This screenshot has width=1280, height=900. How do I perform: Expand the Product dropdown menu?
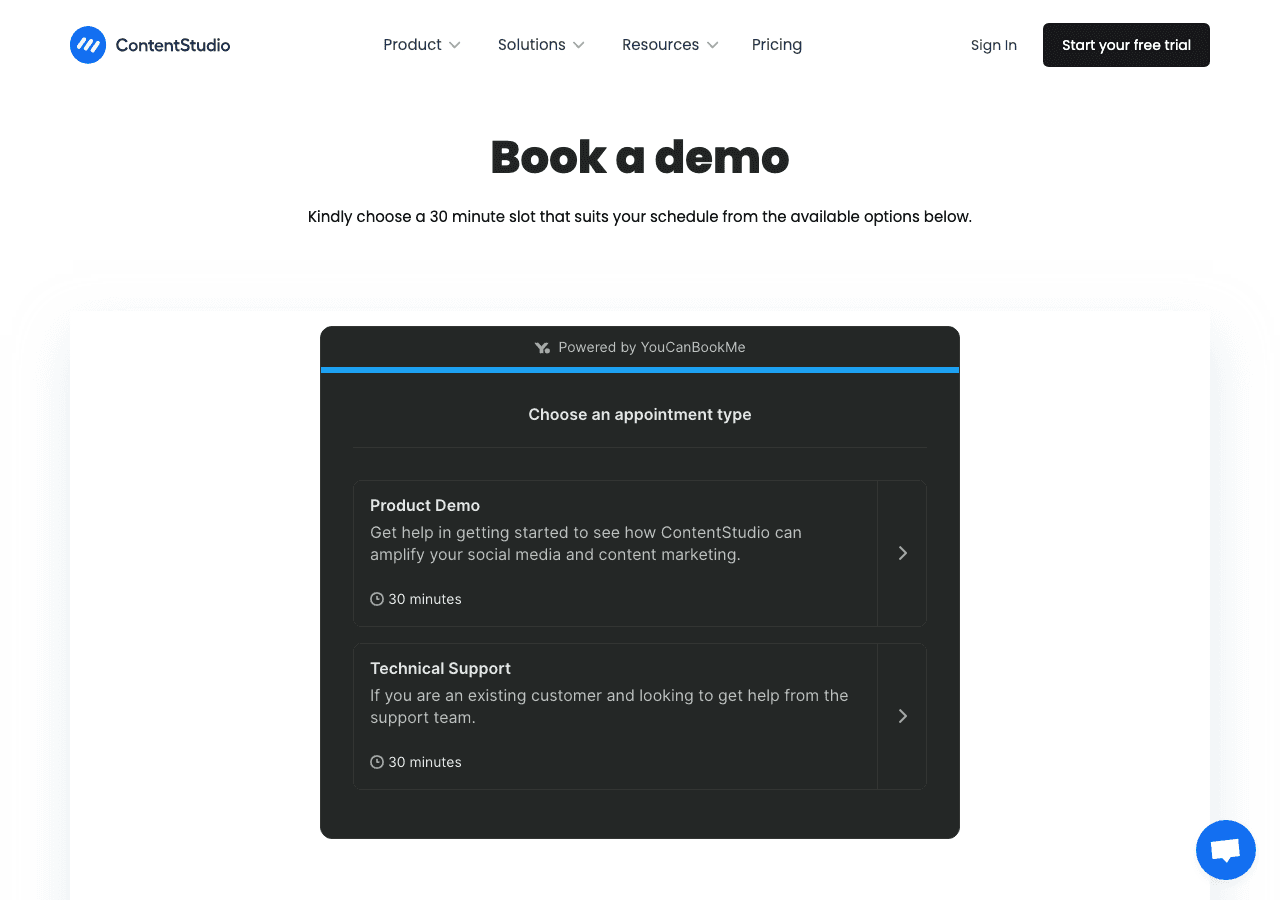tap(422, 45)
